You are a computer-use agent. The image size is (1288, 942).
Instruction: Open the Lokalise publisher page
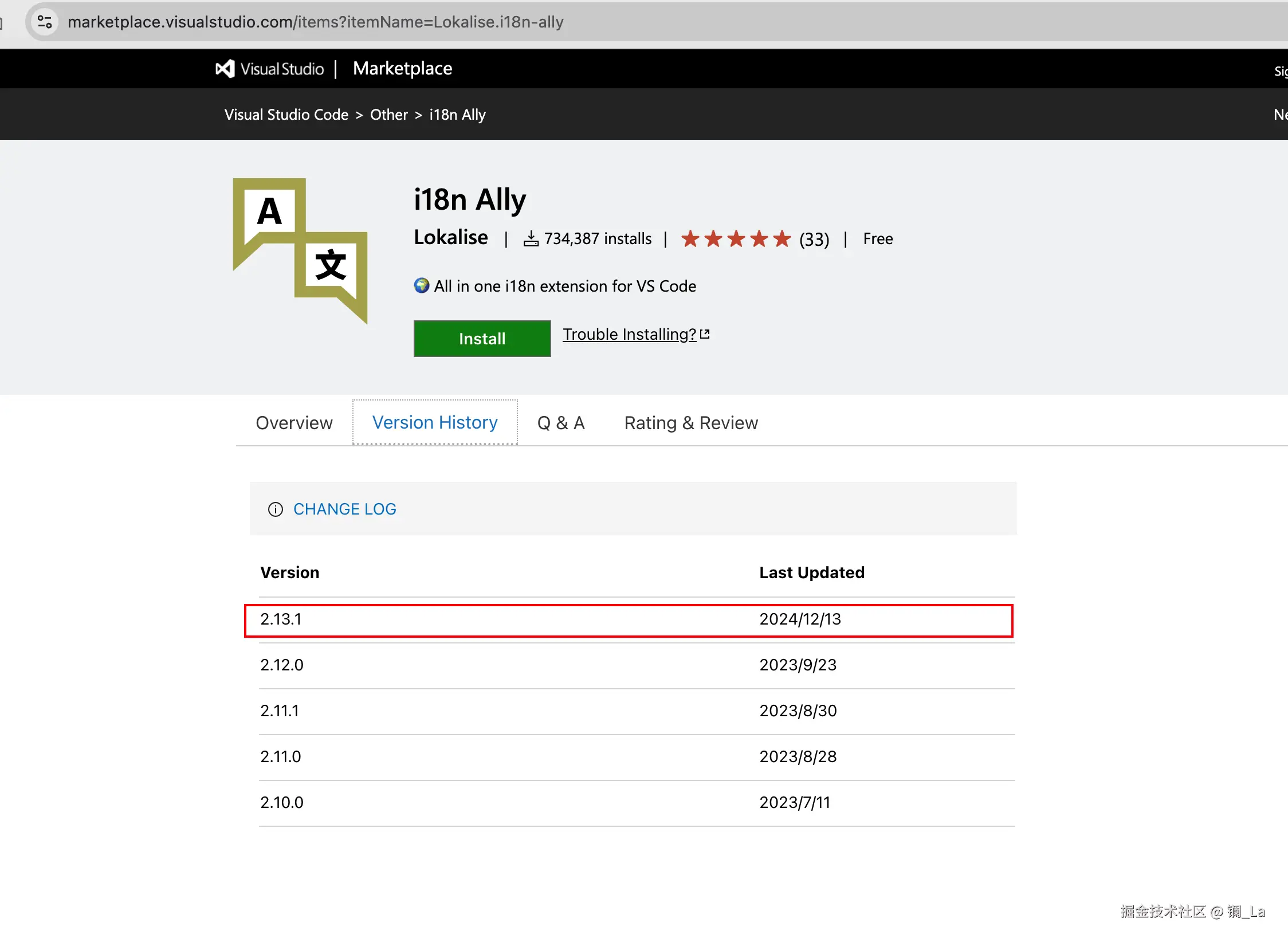click(451, 237)
